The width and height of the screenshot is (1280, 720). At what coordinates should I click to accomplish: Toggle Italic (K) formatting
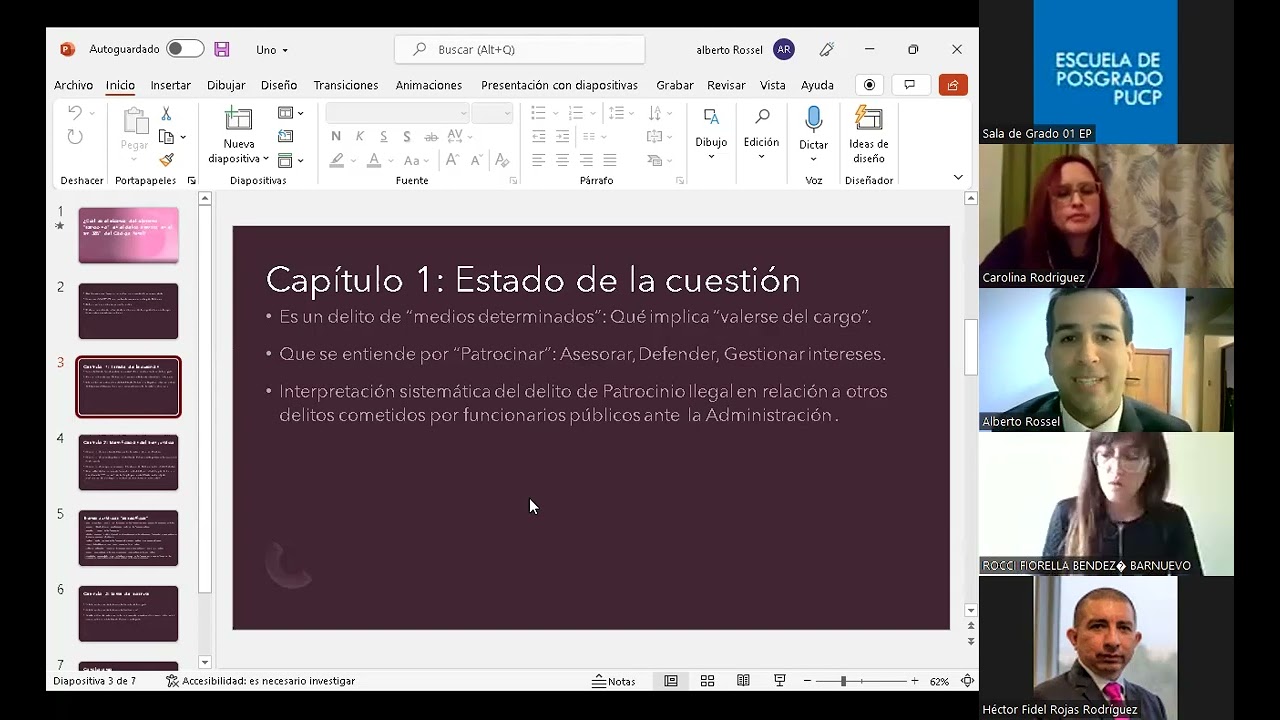point(359,137)
